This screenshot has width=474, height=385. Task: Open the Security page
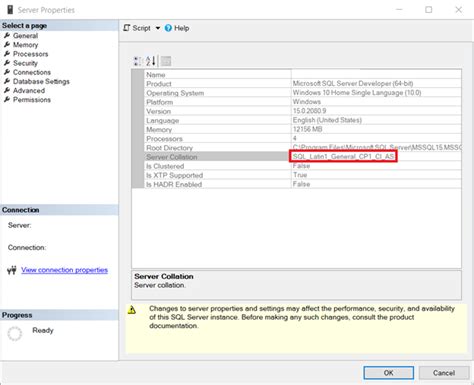tap(25, 63)
